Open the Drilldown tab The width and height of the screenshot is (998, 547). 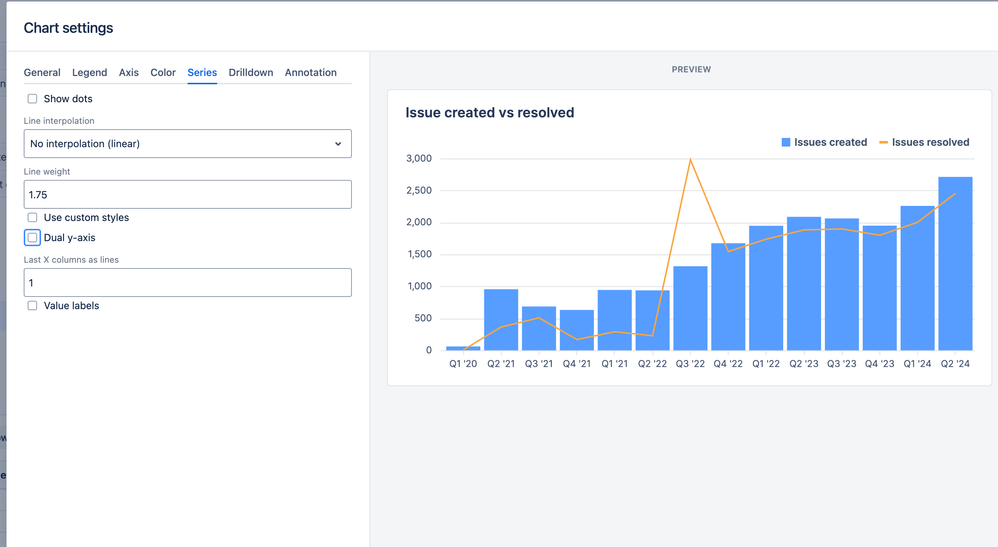click(x=251, y=73)
